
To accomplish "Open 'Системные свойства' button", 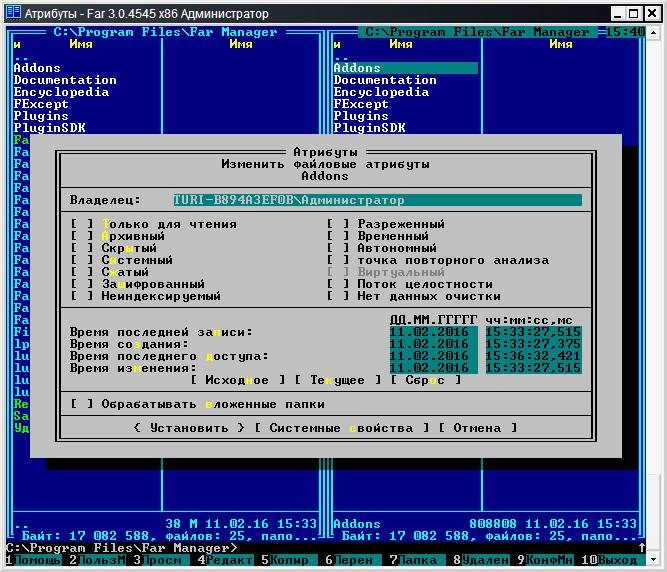I will pos(341,428).
